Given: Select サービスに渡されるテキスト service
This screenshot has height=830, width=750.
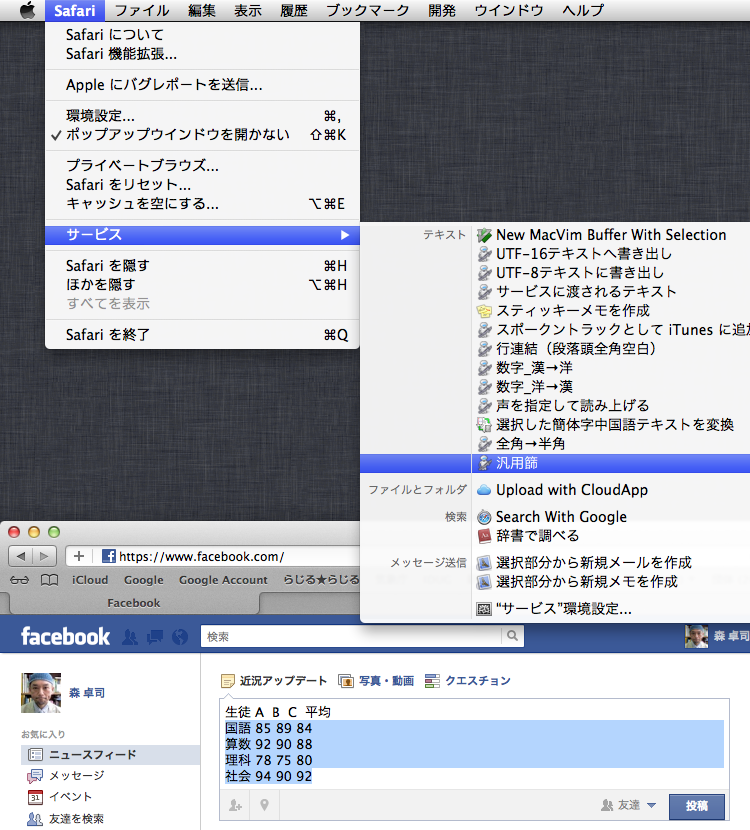Looking at the screenshot, I should [610, 292].
